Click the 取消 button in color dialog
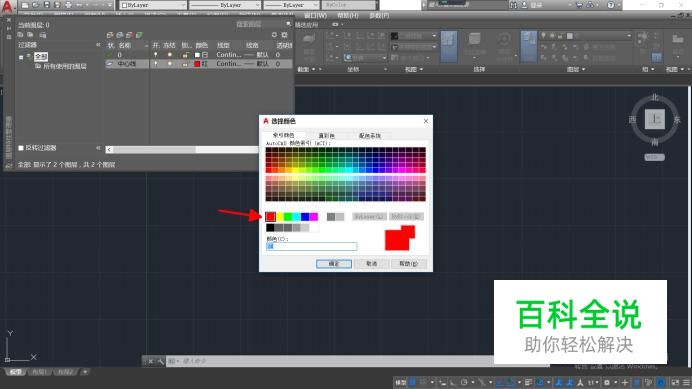 tap(372, 264)
